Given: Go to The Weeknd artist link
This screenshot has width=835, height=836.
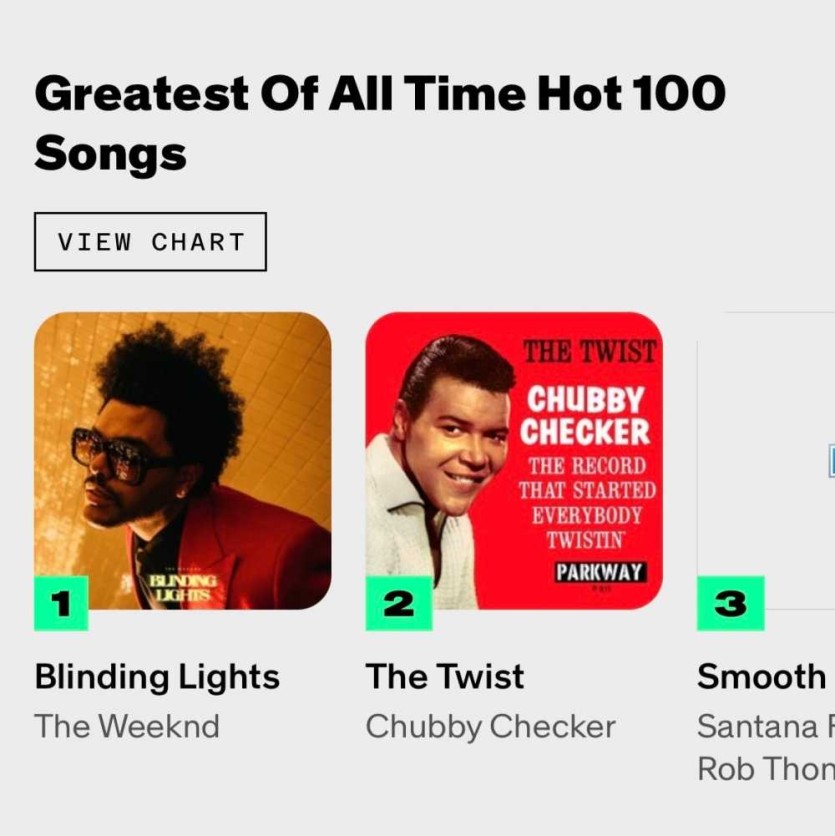Looking at the screenshot, I should [127, 726].
